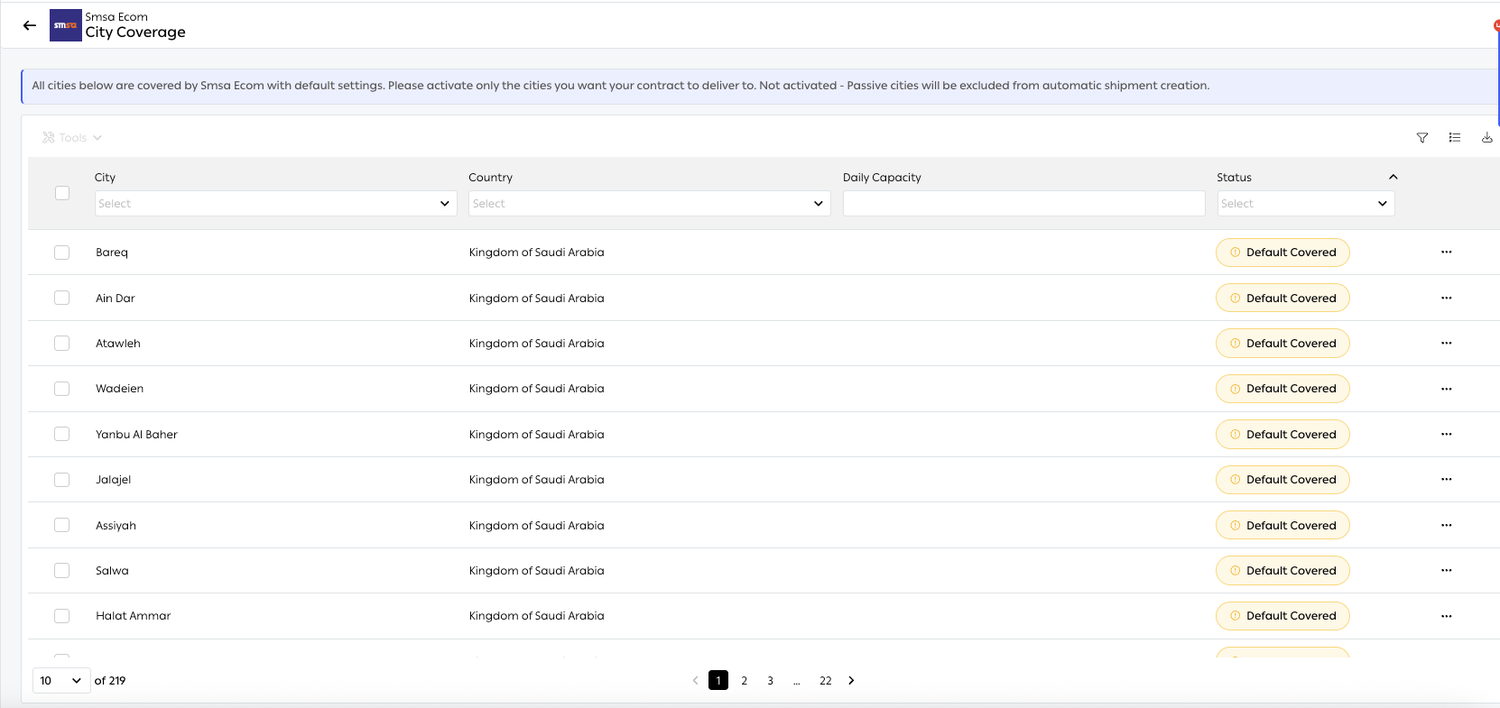Go to page 3 of the table
This screenshot has height=708, width=1500.
[770, 680]
